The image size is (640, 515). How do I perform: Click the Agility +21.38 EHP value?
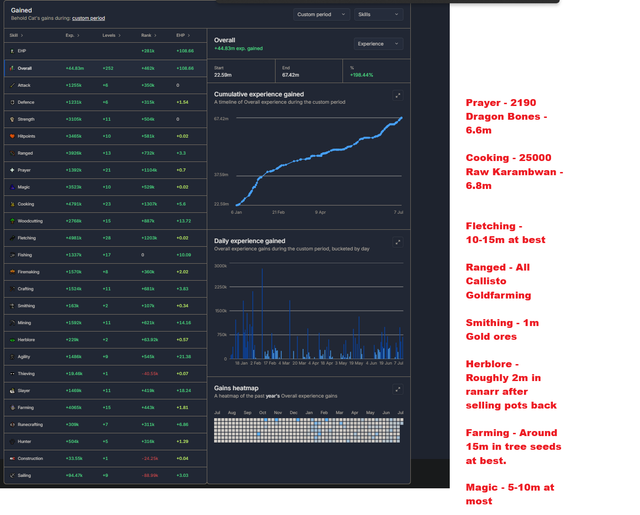tap(183, 357)
